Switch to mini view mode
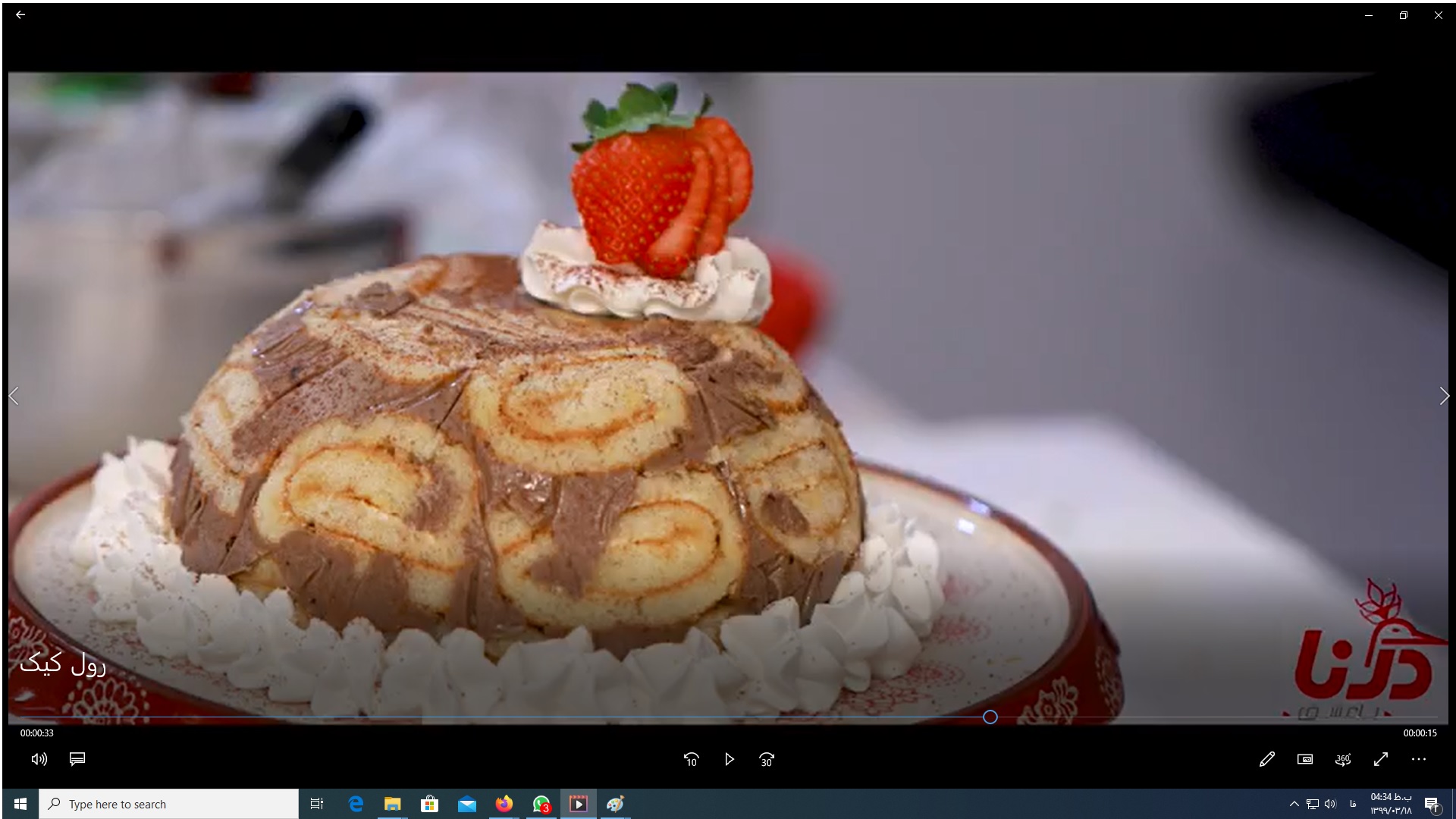 [x=1304, y=759]
